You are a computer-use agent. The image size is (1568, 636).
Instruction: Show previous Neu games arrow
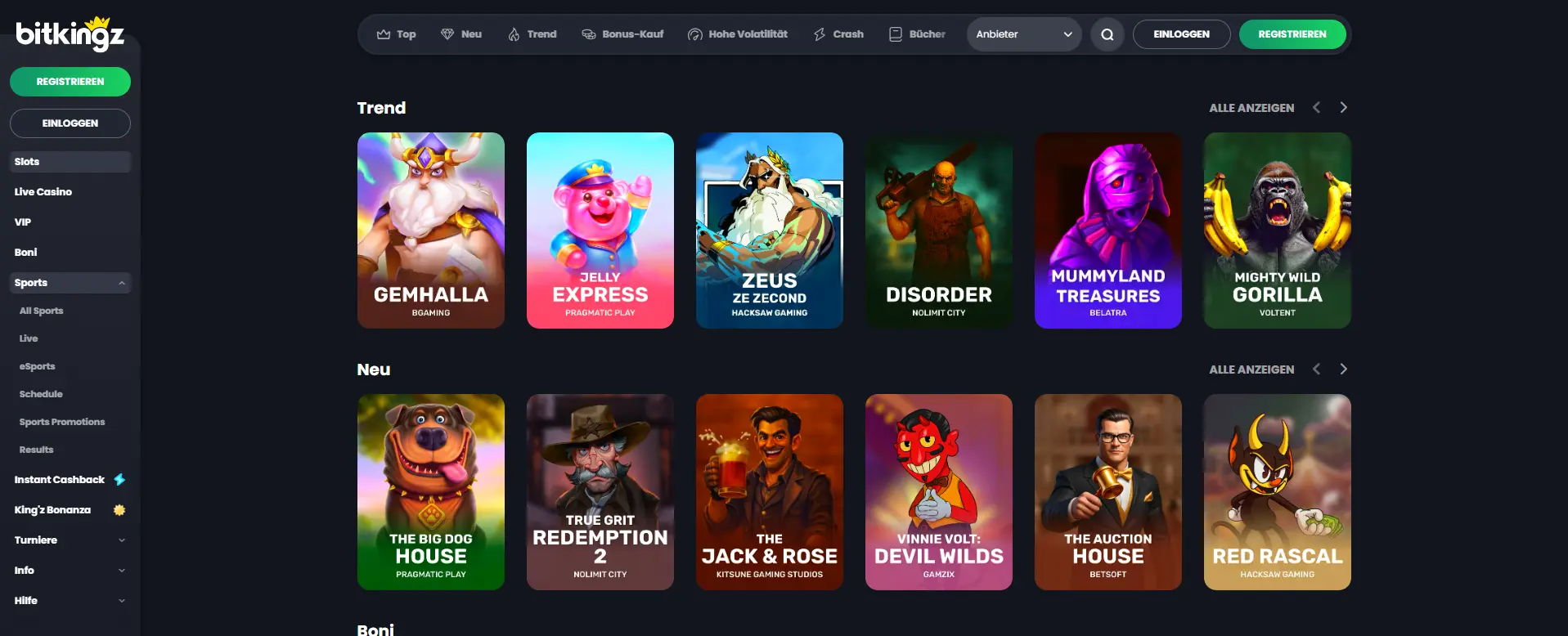tap(1316, 370)
